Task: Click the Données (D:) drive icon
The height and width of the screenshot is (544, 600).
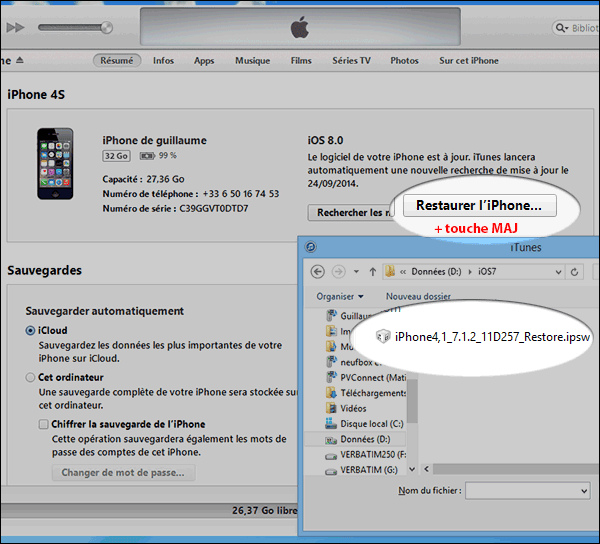Action: click(331, 440)
